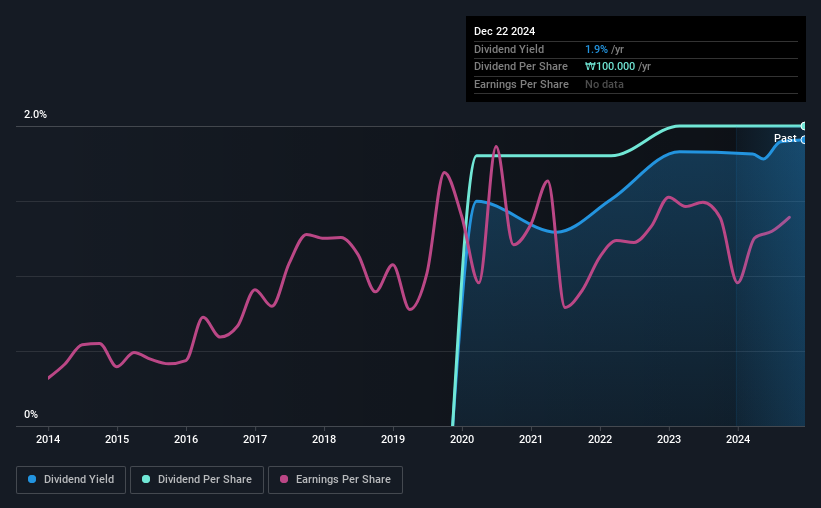Click the ₩100.000 dividend per share value

(x=610, y=67)
